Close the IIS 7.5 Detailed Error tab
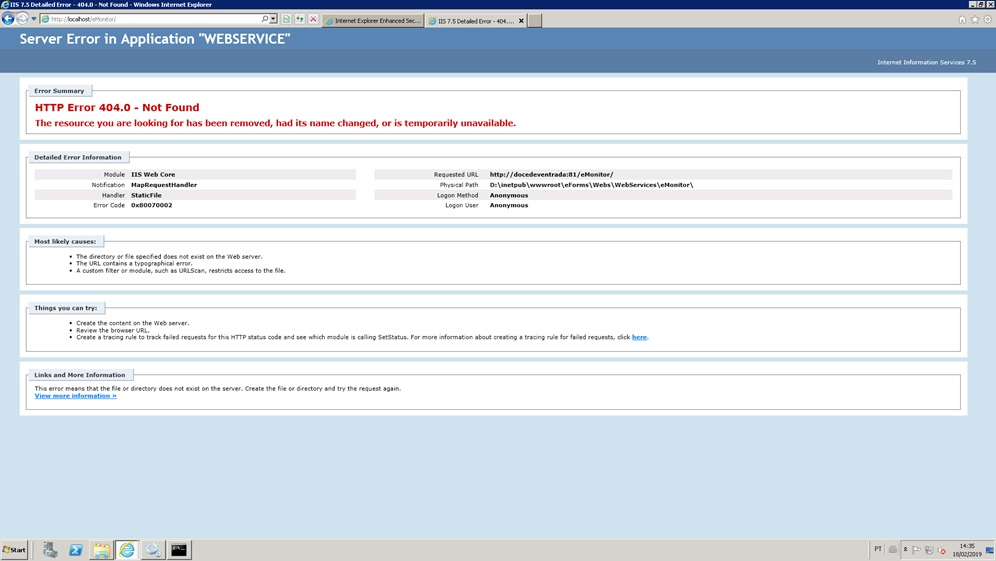Screen dimensions: 996x561 (x=521, y=20)
